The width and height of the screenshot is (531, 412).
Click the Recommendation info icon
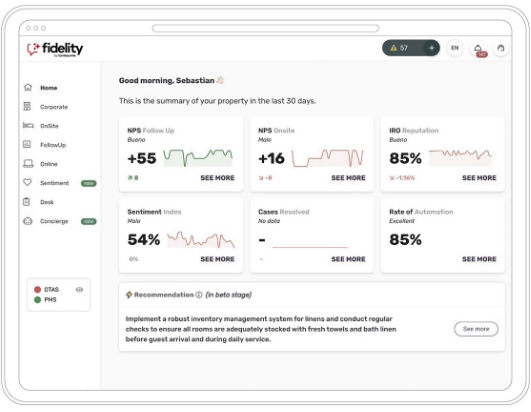(x=199, y=295)
